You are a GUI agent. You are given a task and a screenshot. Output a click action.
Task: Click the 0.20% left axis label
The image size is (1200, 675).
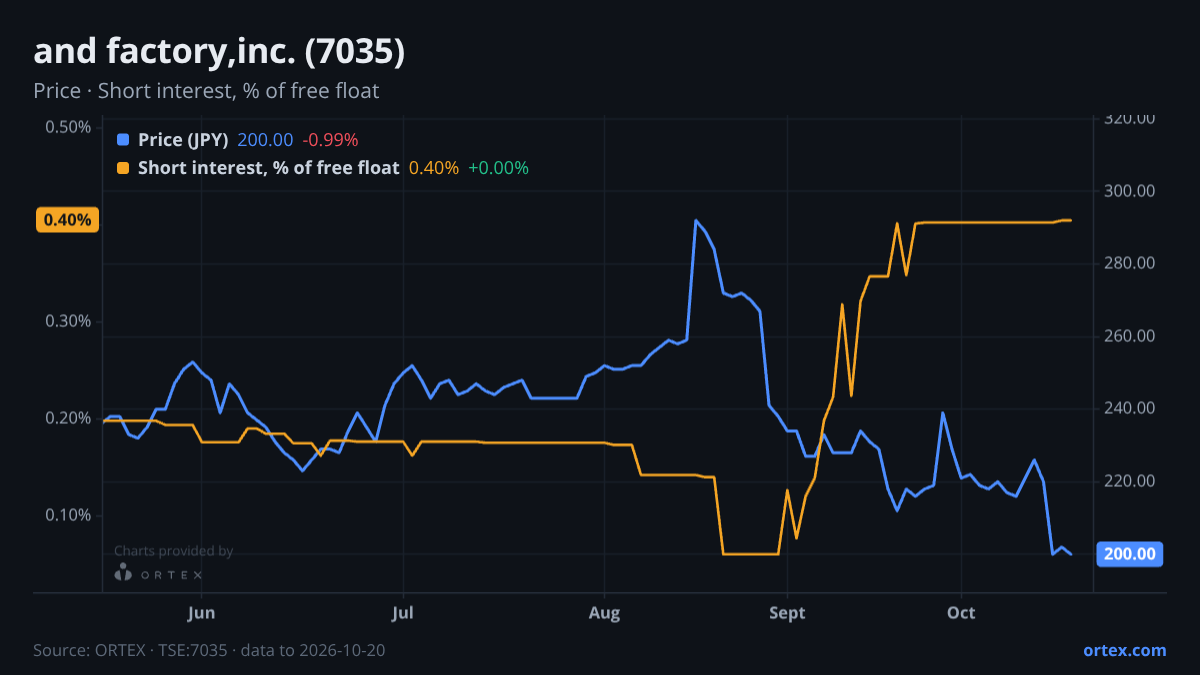(68, 418)
